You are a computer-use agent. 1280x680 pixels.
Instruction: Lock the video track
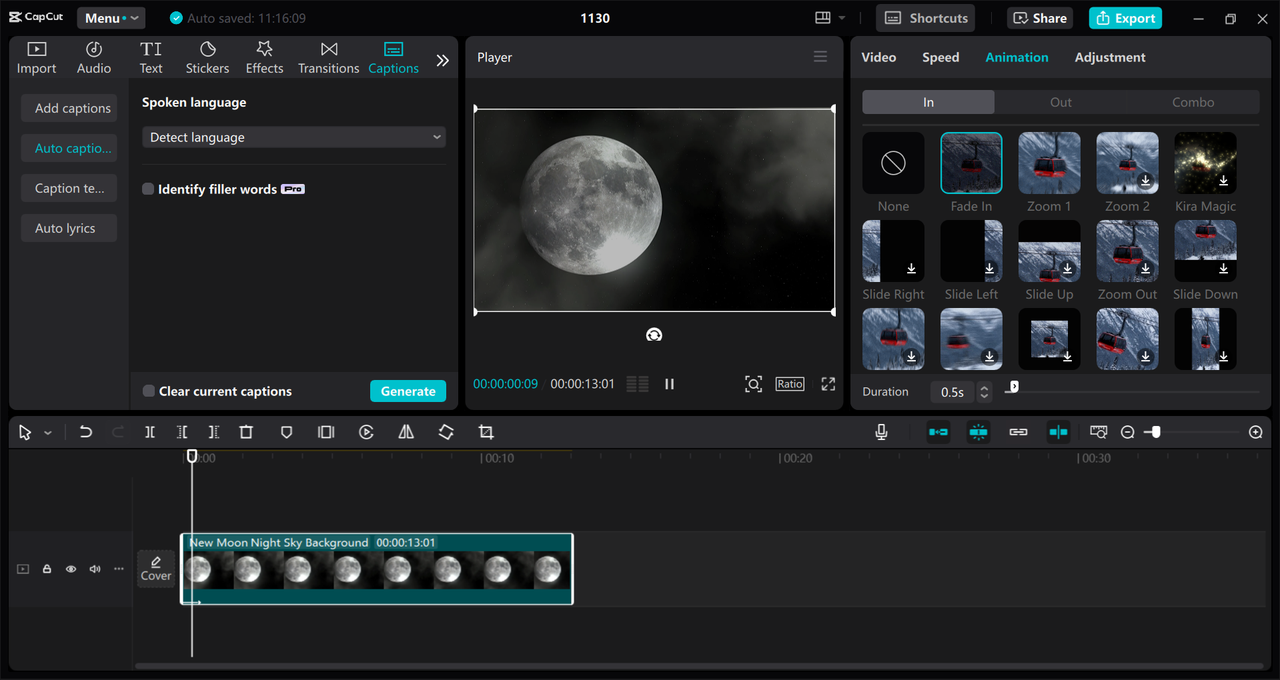click(x=47, y=569)
